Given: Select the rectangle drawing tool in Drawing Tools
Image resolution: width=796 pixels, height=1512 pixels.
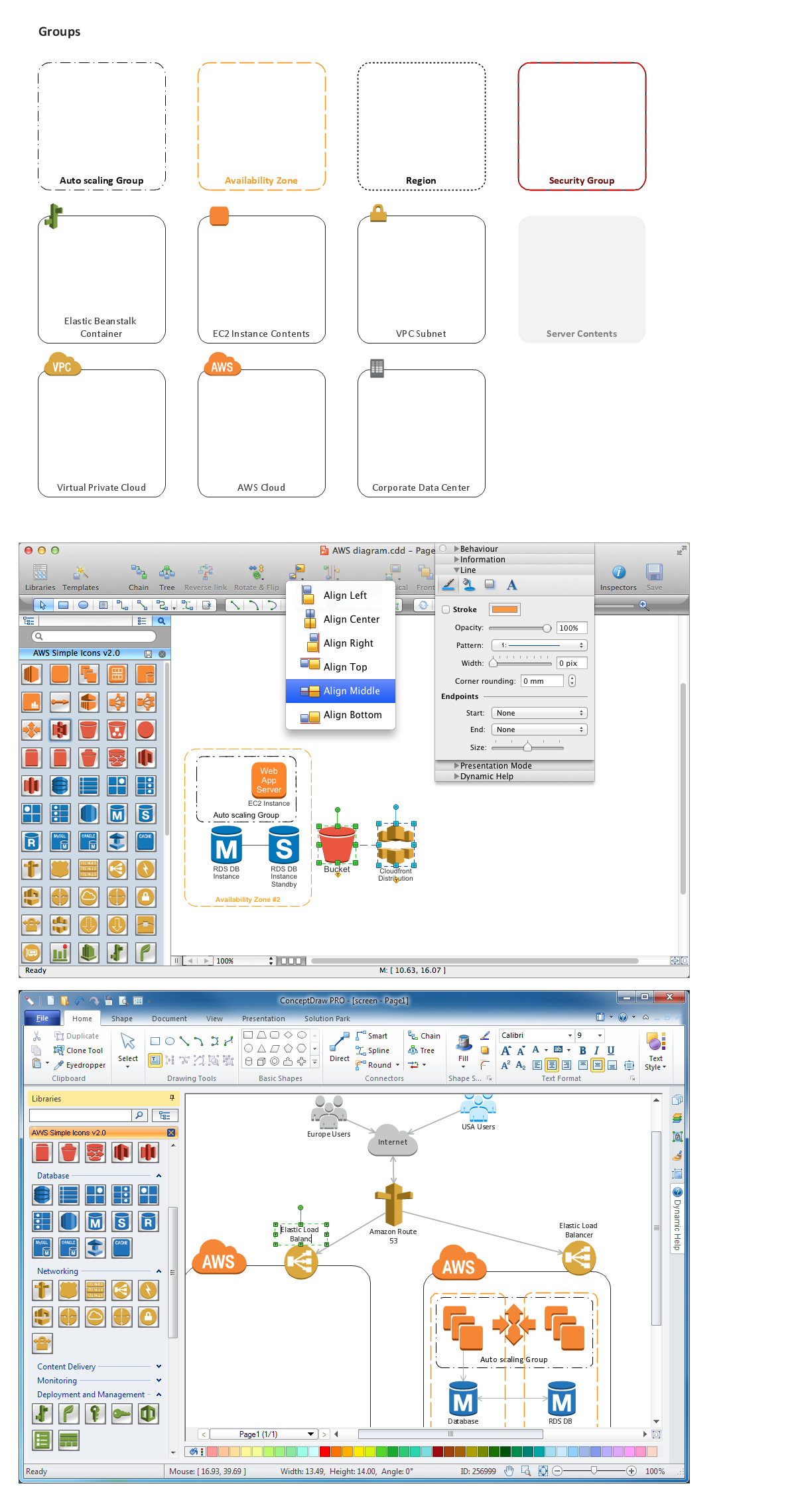Looking at the screenshot, I should point(155,1041).
